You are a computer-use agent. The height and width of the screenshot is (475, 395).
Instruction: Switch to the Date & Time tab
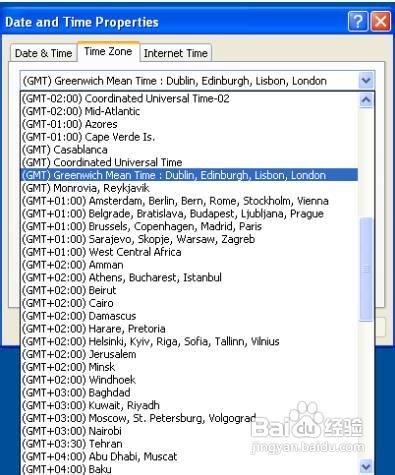click(x=43, y=53)
